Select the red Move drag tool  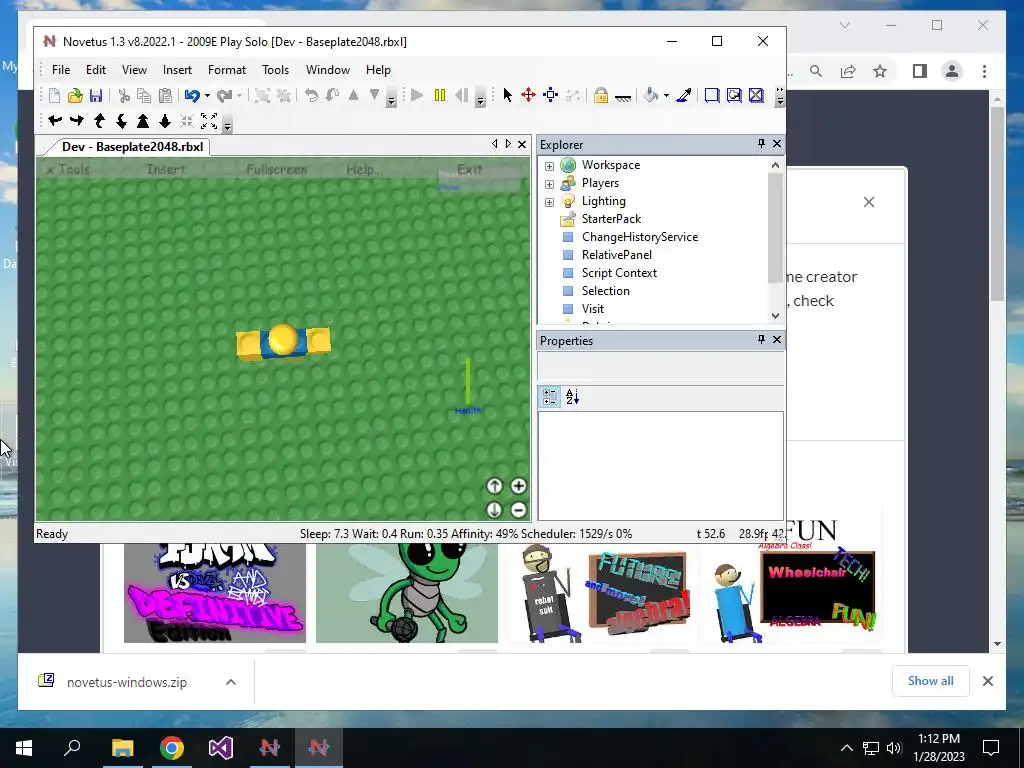coord(528,95)
